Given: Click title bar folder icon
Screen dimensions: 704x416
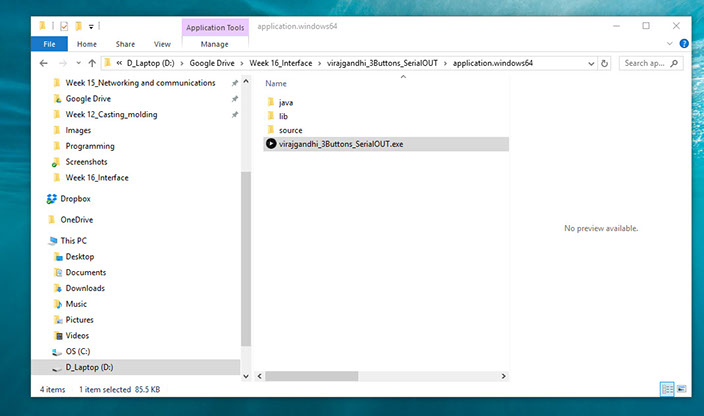Looking at the screenshot, I should [42, 26].
